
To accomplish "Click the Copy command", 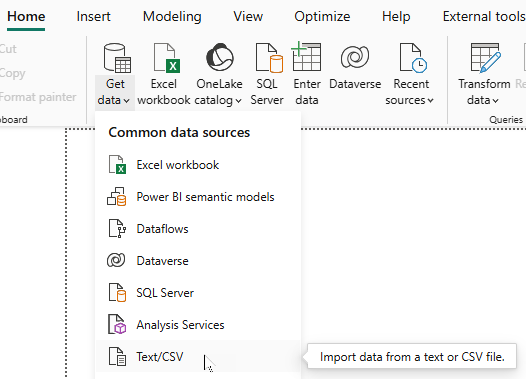I will (x=12, y=73).
